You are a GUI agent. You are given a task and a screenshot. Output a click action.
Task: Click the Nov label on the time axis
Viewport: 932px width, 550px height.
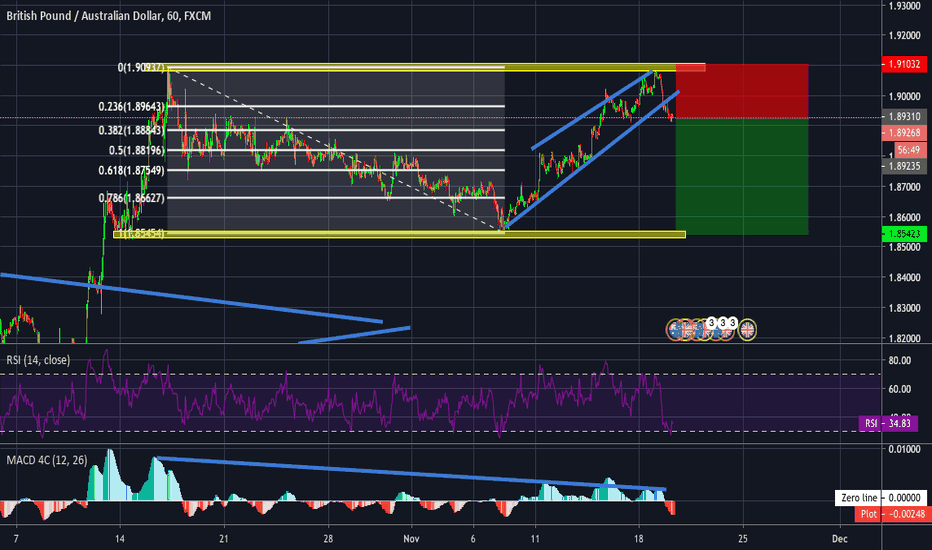(x=409, y=538)
